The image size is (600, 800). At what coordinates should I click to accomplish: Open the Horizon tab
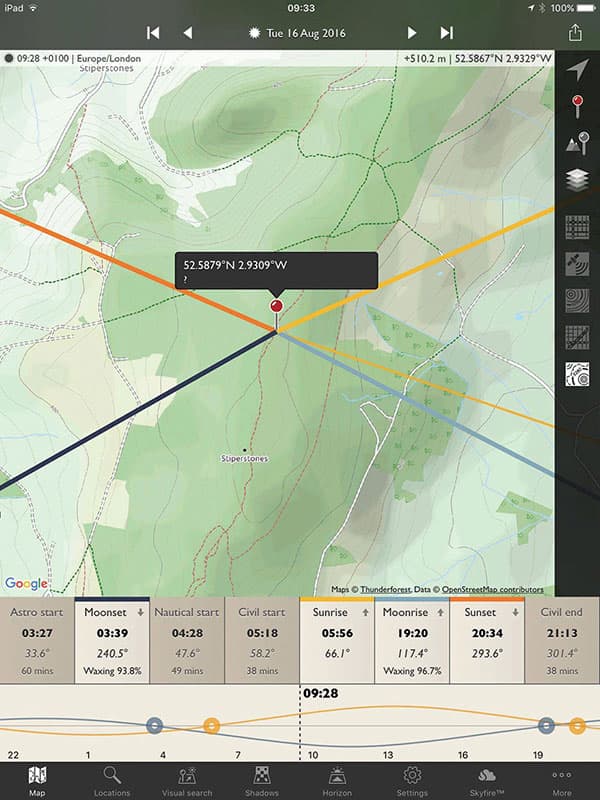tap(337, 781)
